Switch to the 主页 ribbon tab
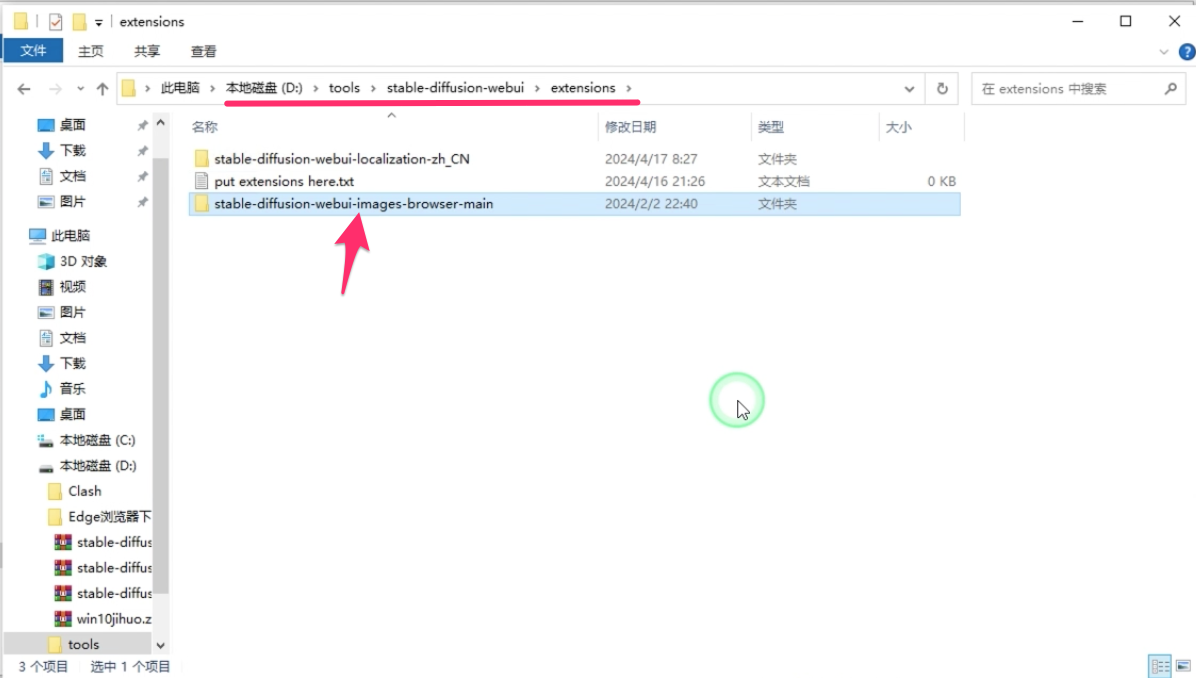Image resolution: width=1196 pixels, height=678 pixels. click(x=91, y=51)
